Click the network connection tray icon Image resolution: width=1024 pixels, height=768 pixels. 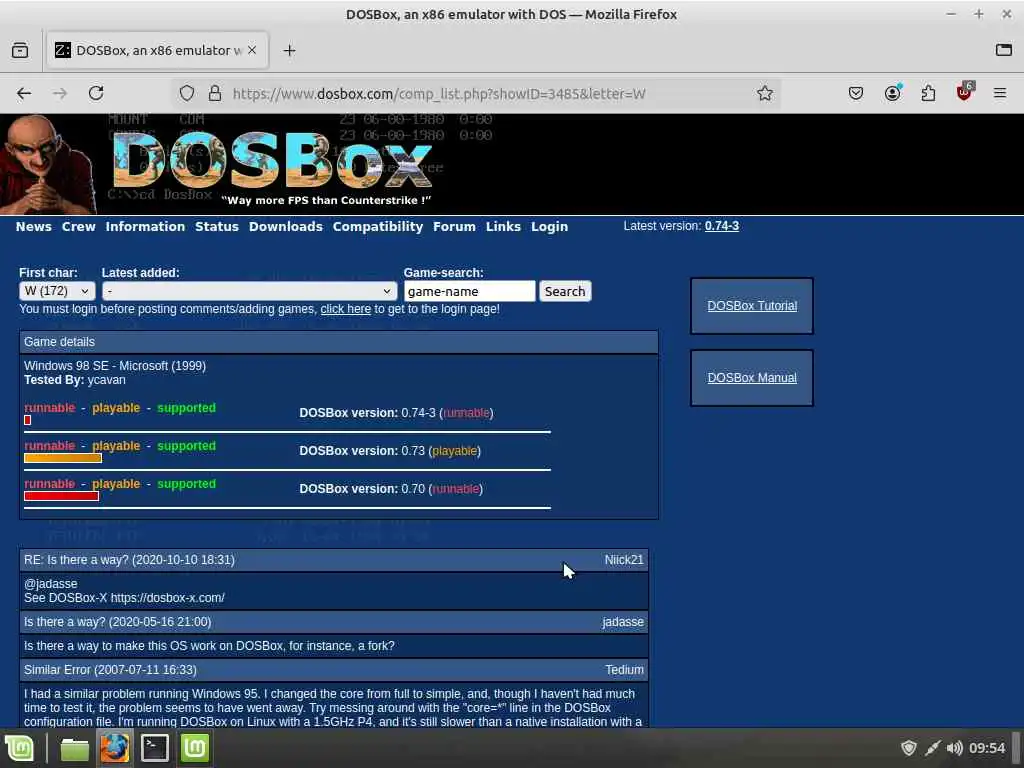coord(933,748)
